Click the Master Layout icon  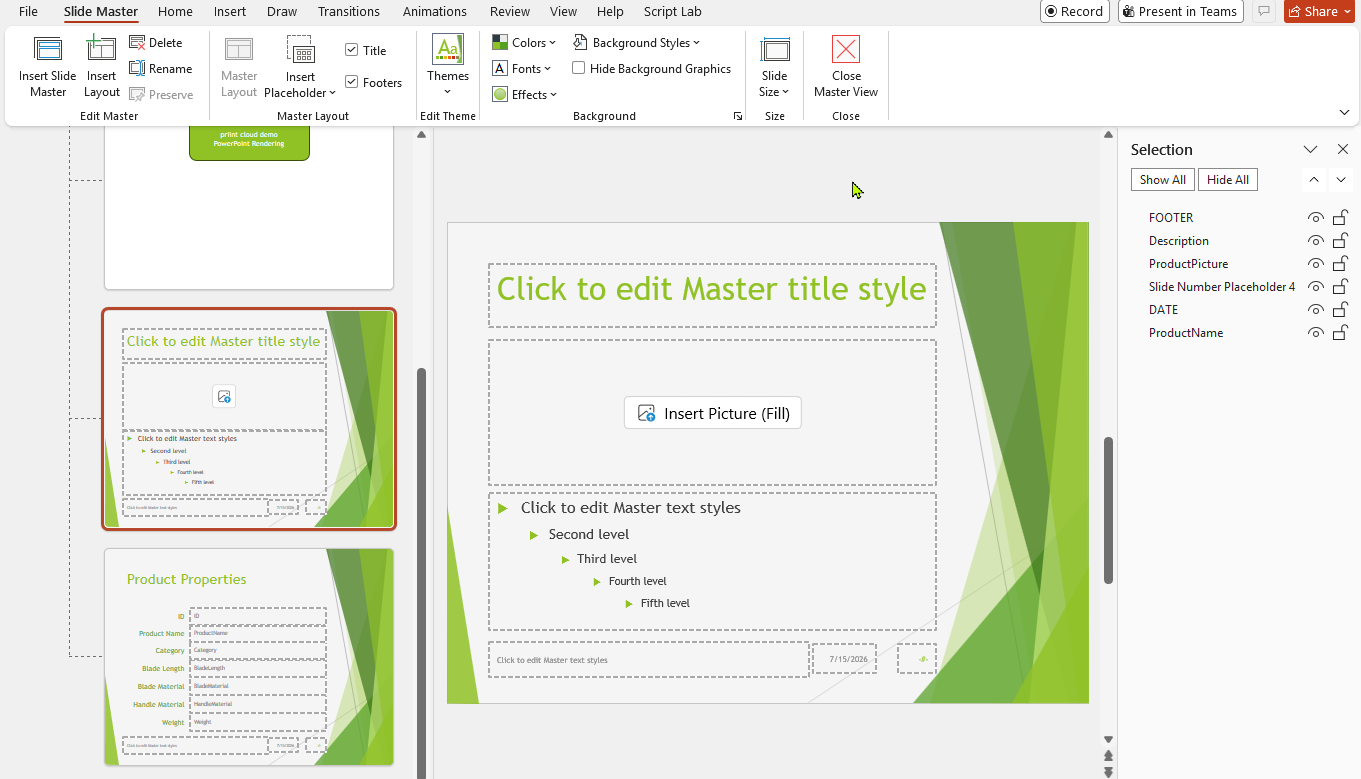[x=239, y=50]
